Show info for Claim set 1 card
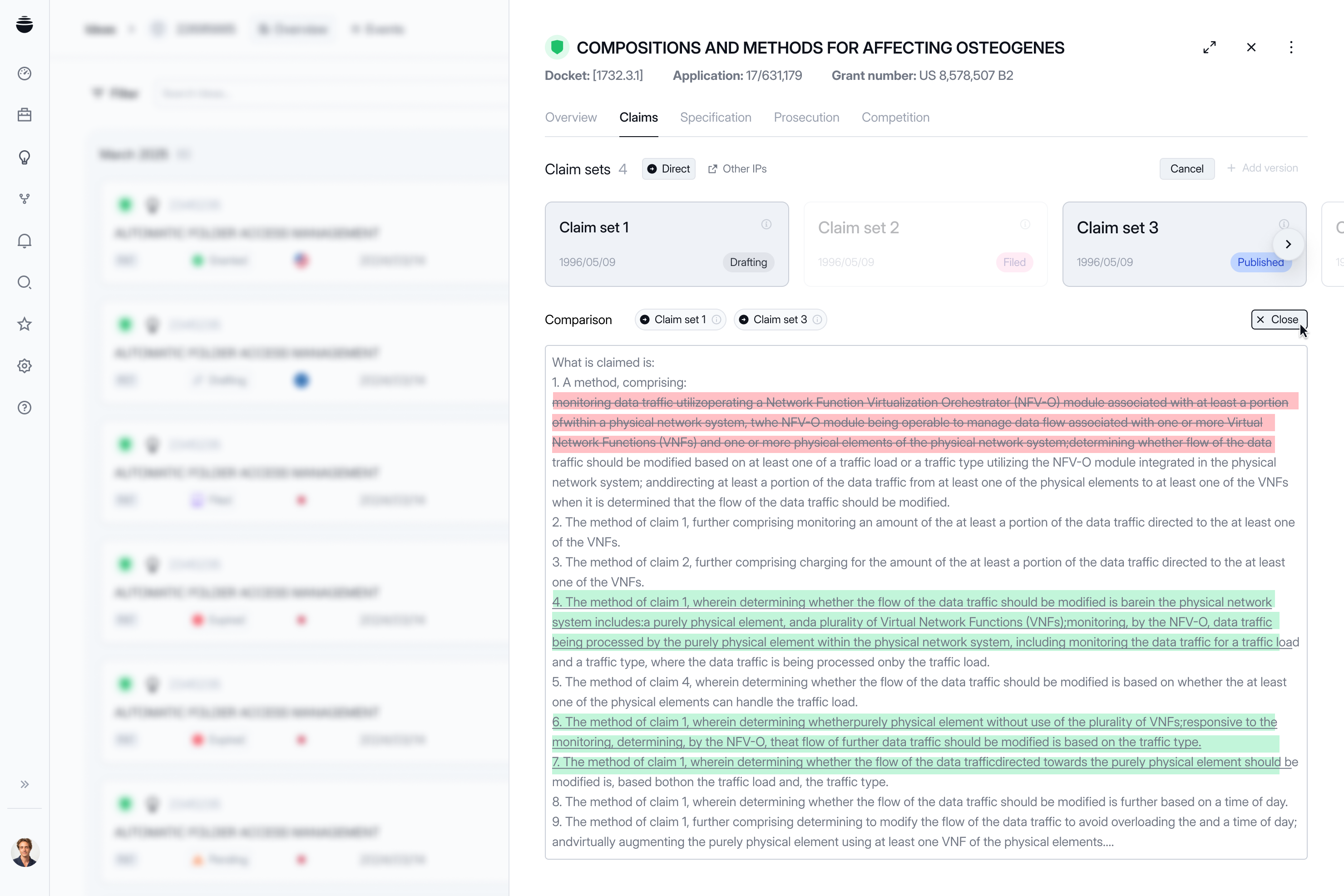 click(x=766, y=225)
